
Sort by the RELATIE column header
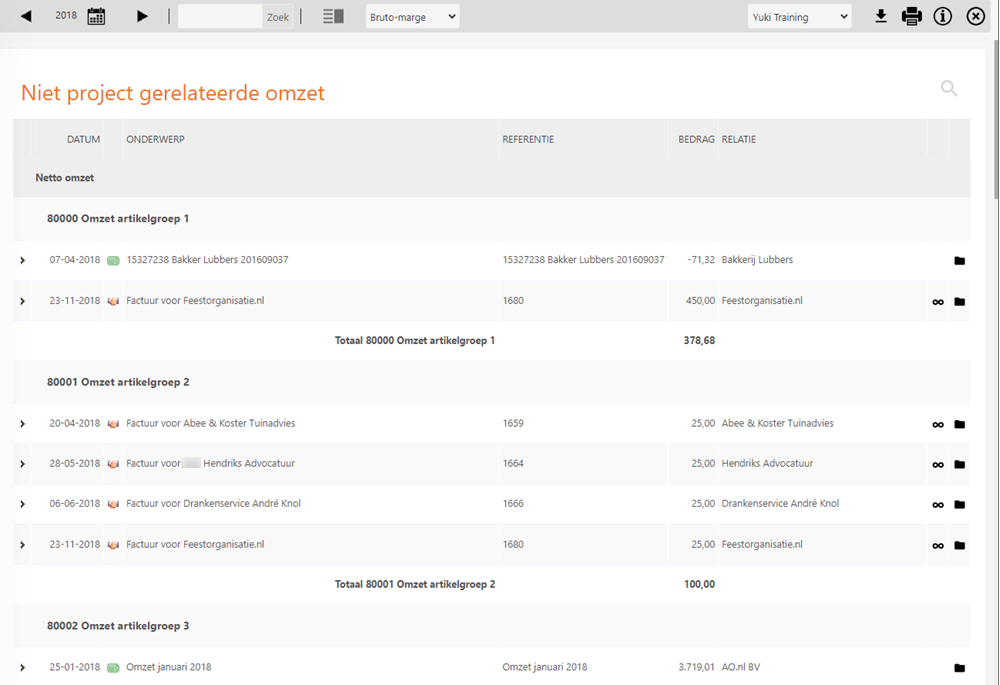[739, 139]
